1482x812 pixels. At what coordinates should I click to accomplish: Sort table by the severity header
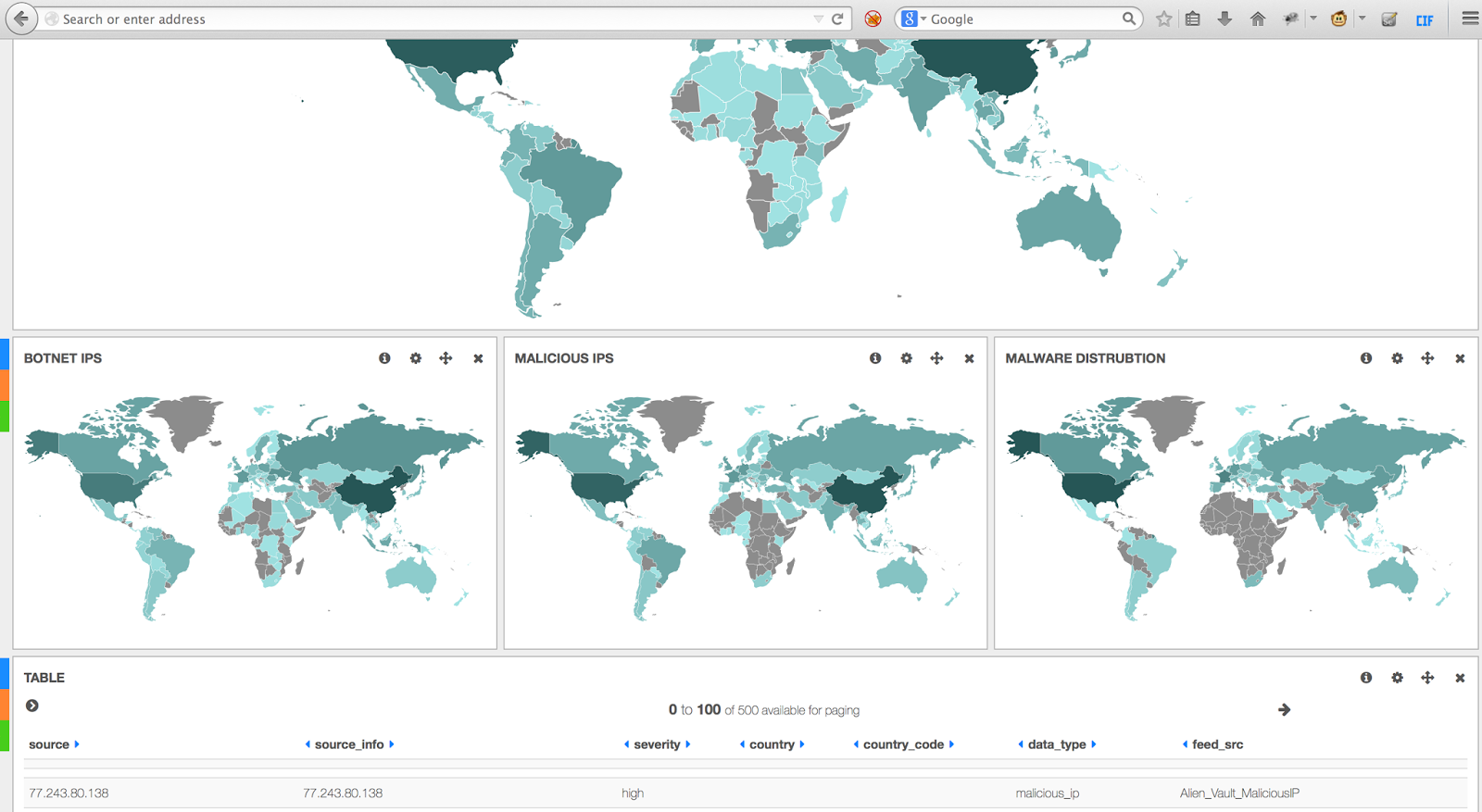pos(657,744)
